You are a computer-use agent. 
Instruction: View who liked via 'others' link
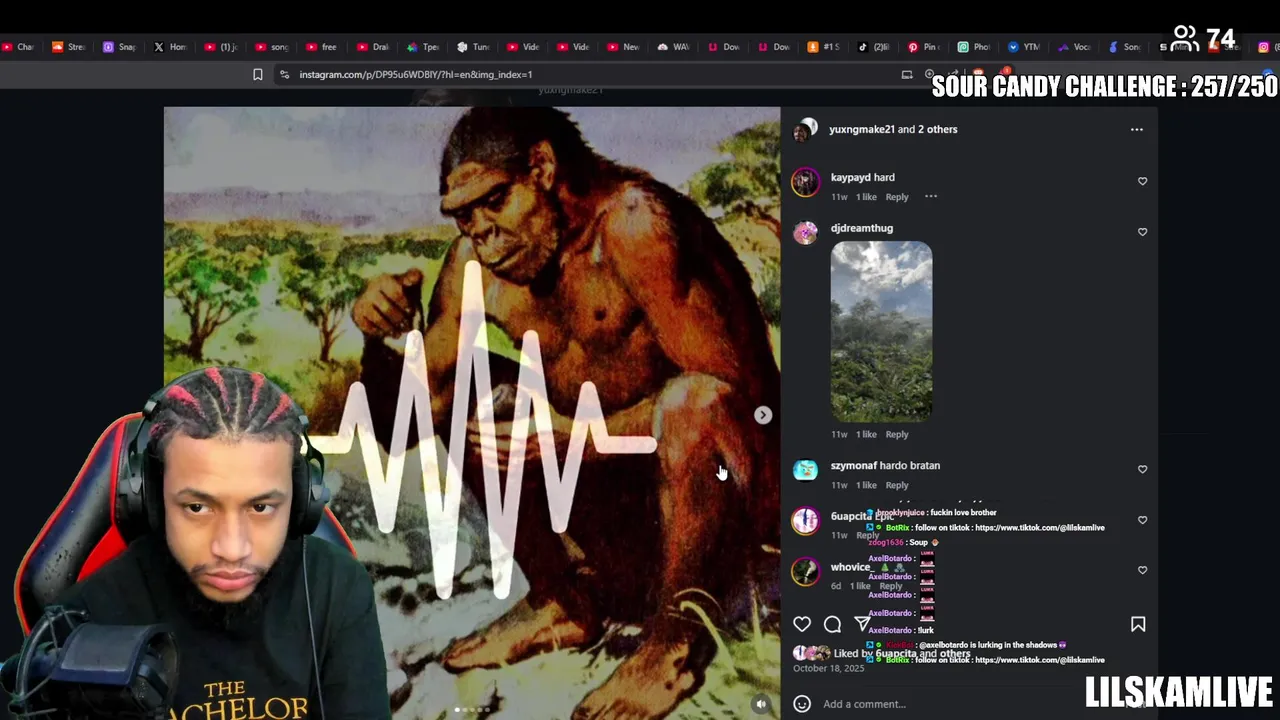point(954,654)
